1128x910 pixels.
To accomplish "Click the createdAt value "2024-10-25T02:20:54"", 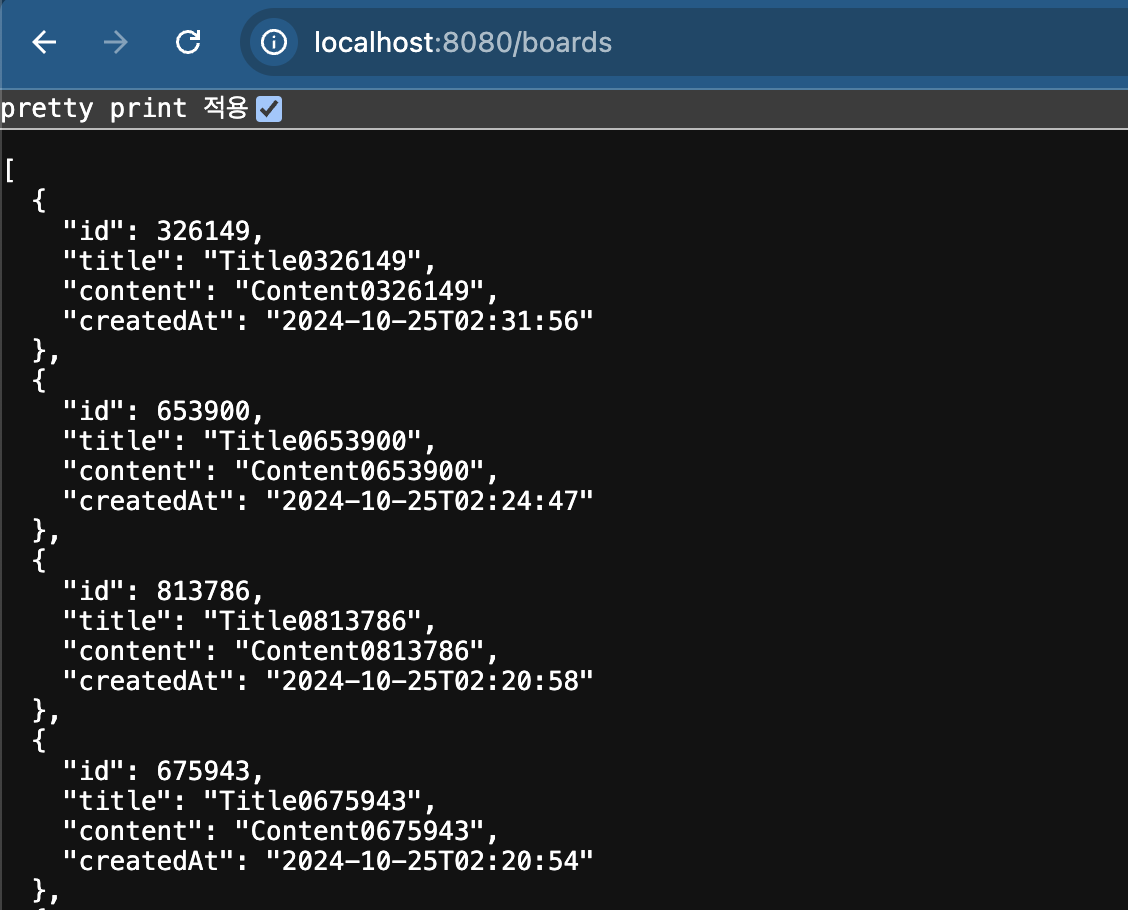I will (429, 861).
